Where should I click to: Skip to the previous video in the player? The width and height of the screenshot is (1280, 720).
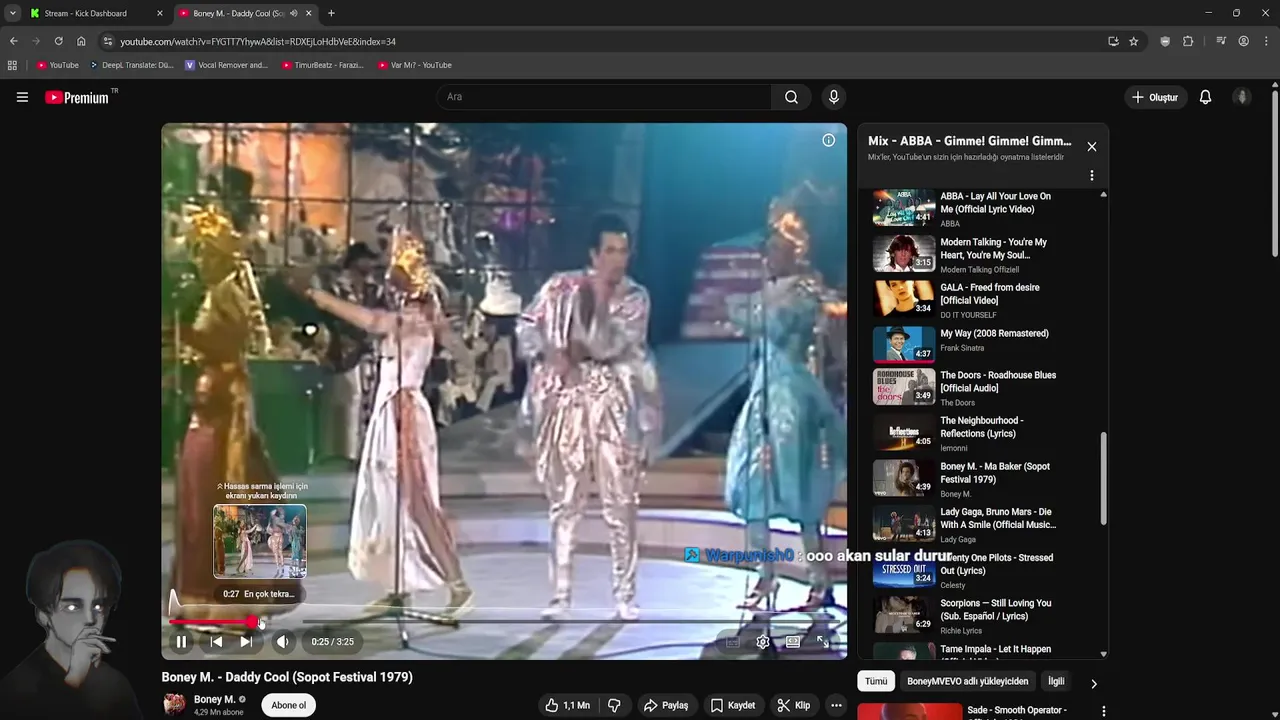pyautogui.click(x=216, y=642)
